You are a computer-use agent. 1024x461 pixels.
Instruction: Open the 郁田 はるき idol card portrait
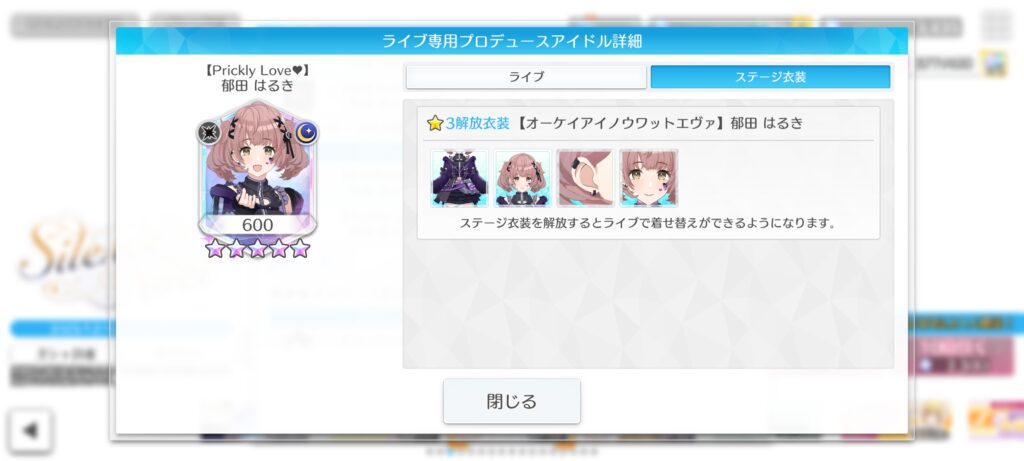257,170
